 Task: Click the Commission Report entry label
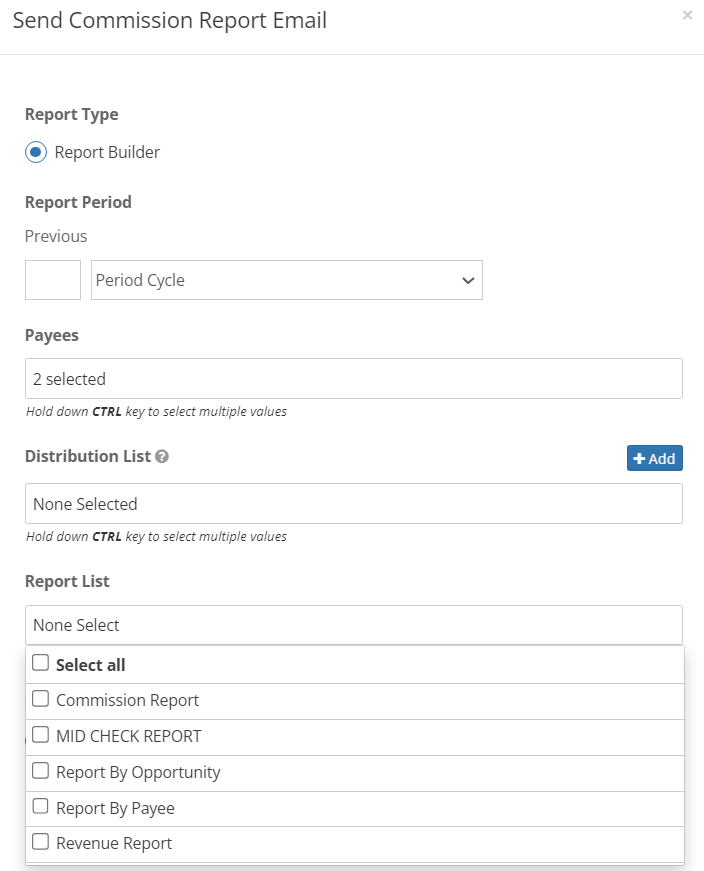[127, 700]
